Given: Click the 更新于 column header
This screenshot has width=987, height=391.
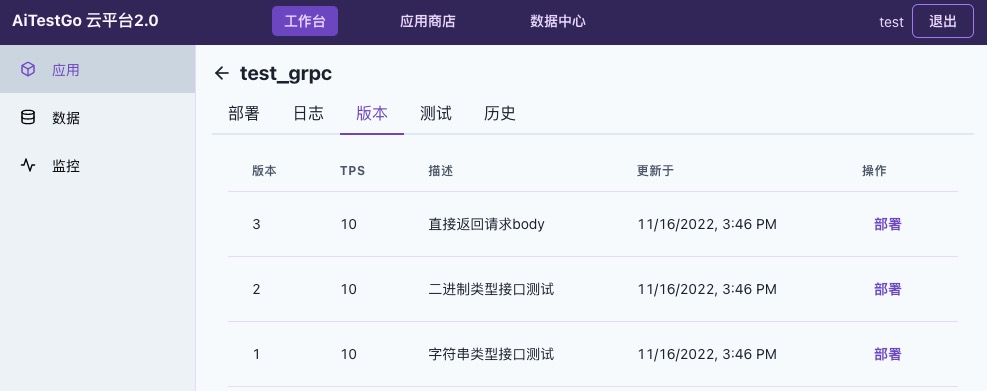Looking at the screenshot, I should (x=655, y=171).
